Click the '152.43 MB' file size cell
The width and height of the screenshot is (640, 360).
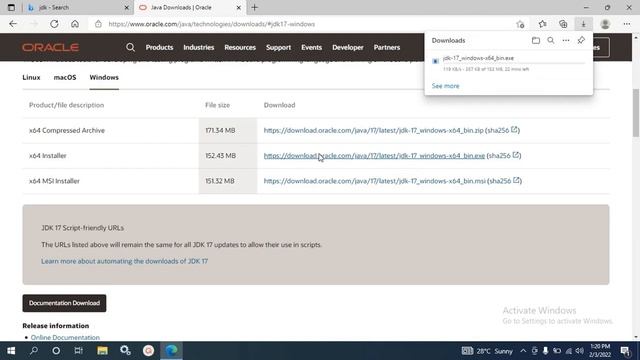[x=220, y=156]
